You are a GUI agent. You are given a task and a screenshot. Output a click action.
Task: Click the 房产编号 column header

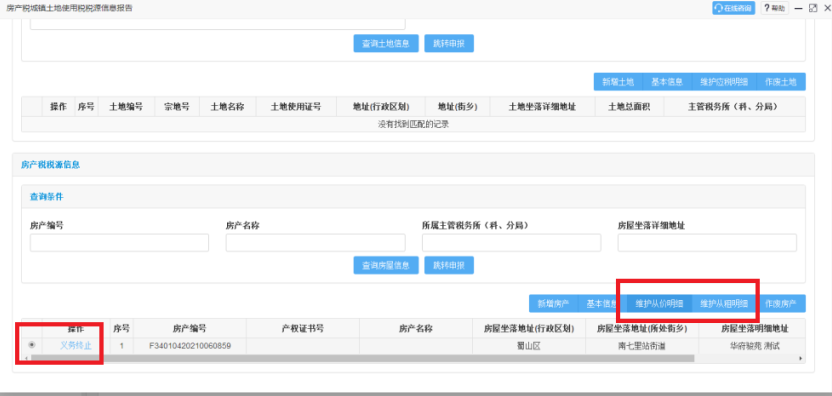click(190, 329)
